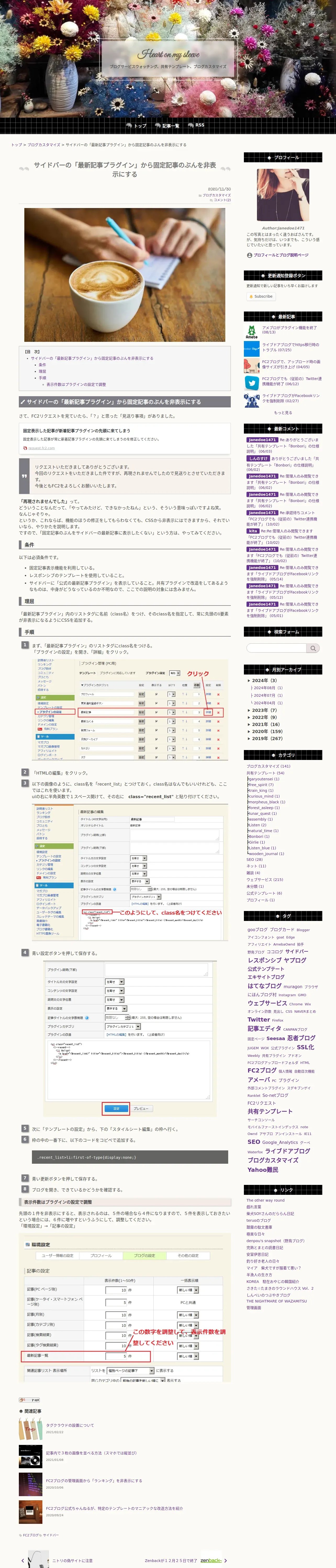Click the ブログカスタマイズ breadcrumb link

point(44,145)
